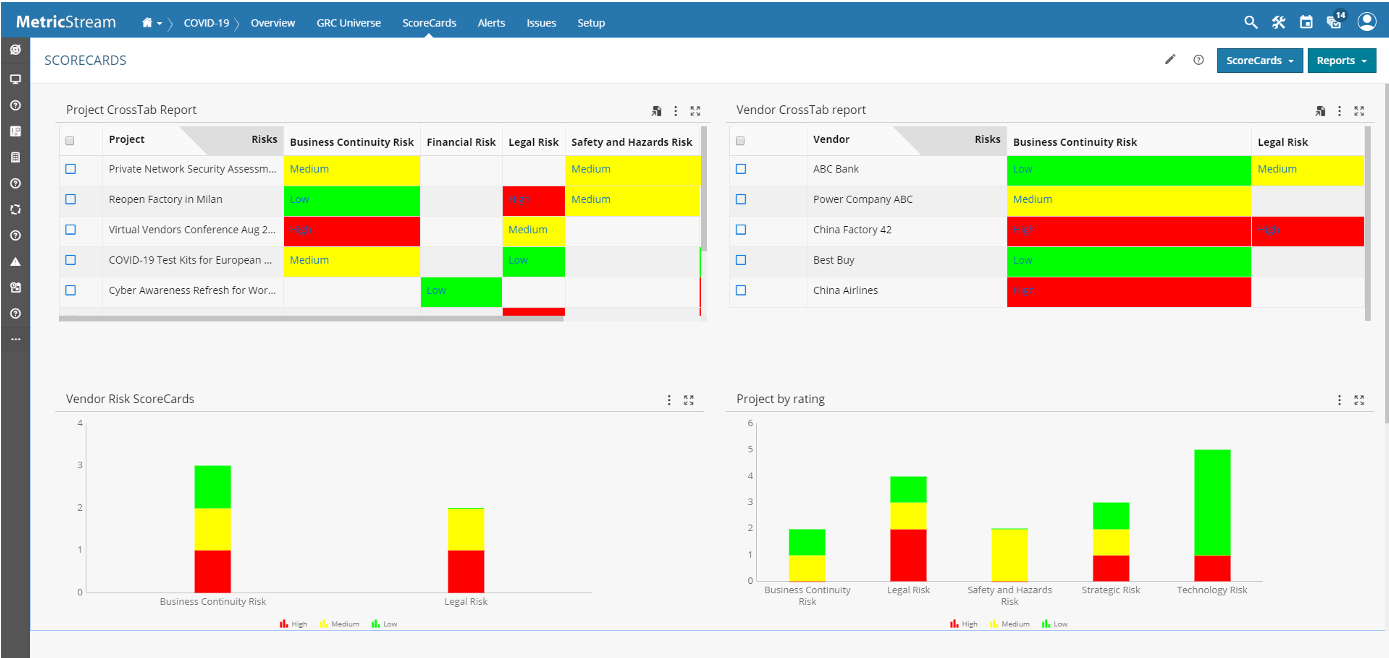
Task: Open Project by rating kebab menu
Action: [x=1340, y=400]
